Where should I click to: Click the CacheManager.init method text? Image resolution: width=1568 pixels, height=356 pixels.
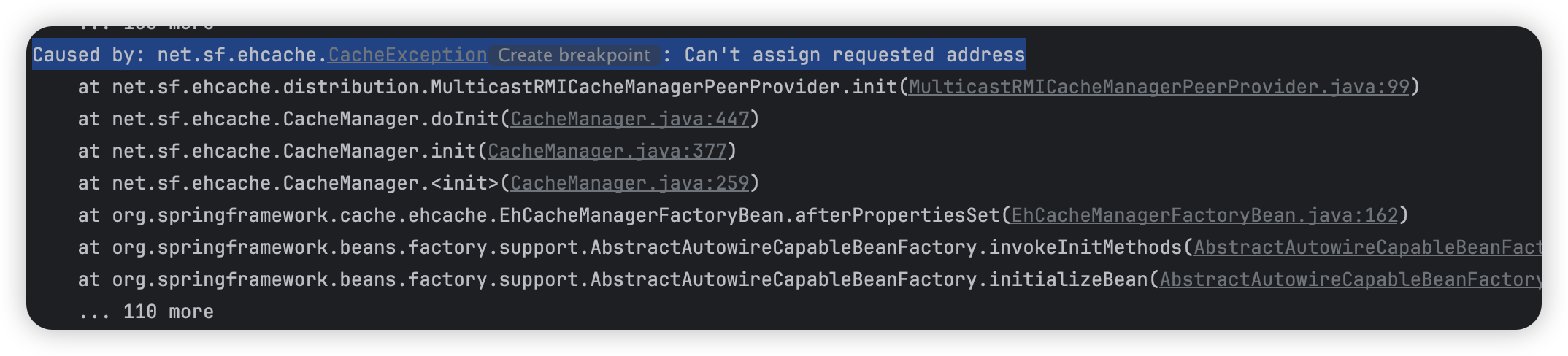(379, 151)
